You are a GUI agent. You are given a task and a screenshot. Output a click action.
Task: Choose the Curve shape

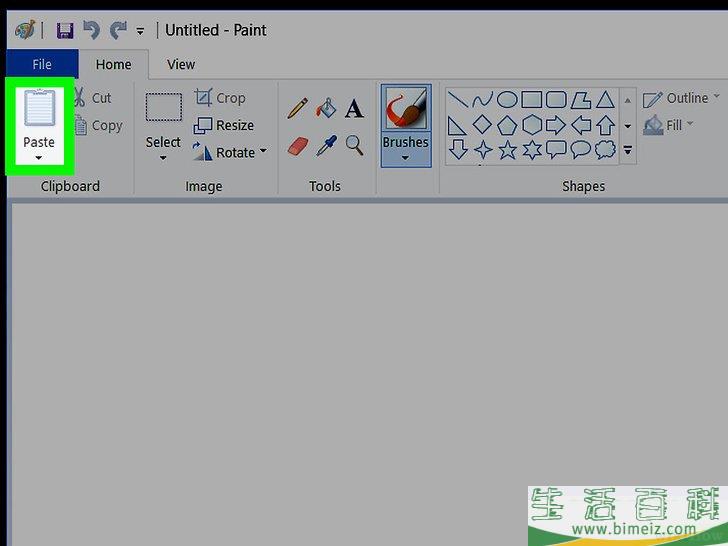(x=482, y=100)
